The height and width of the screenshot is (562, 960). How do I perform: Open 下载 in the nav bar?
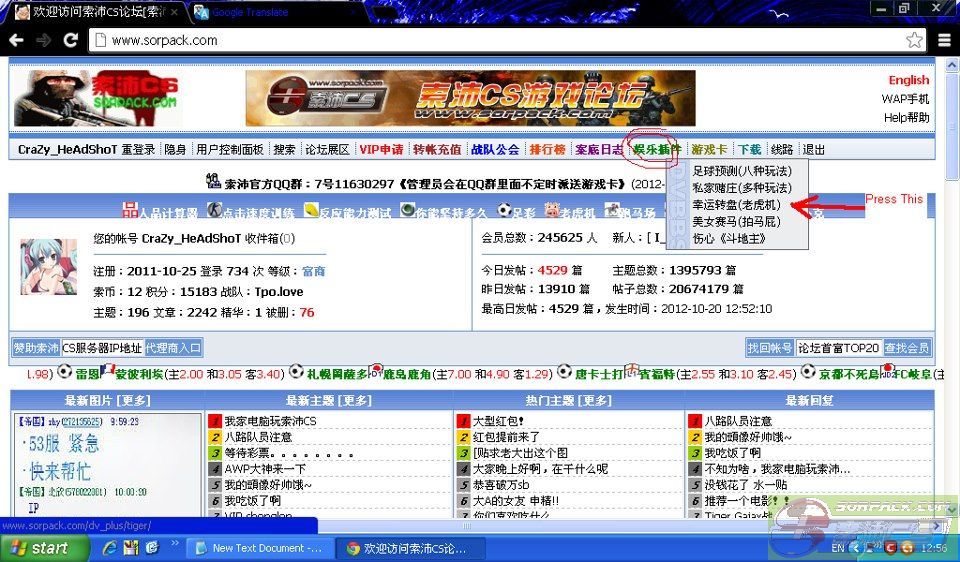click(749, 149)
